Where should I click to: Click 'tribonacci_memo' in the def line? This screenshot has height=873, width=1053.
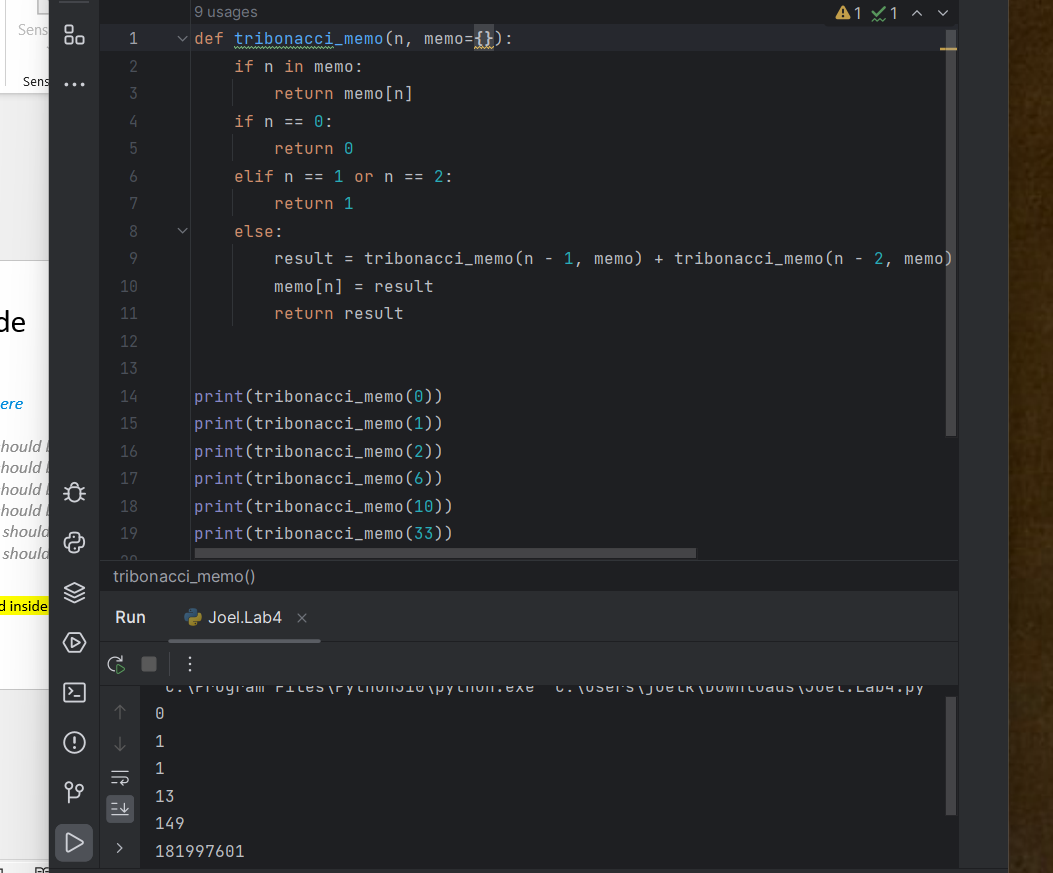coord(308,39)
